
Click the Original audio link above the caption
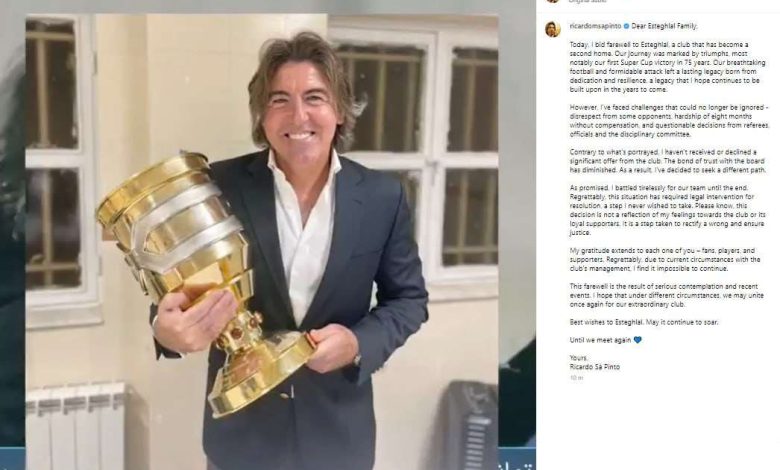tap(586, 1)
